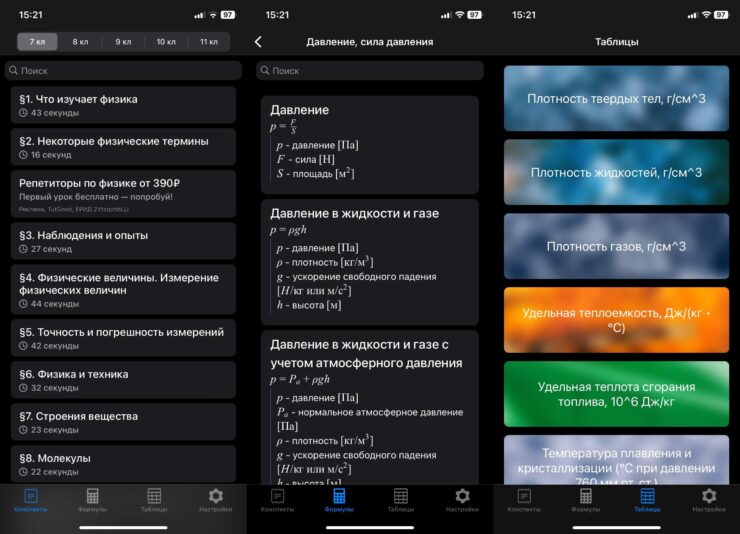Click the Поиск field above the Давление formula
The image size is (740, 534).
369,71
